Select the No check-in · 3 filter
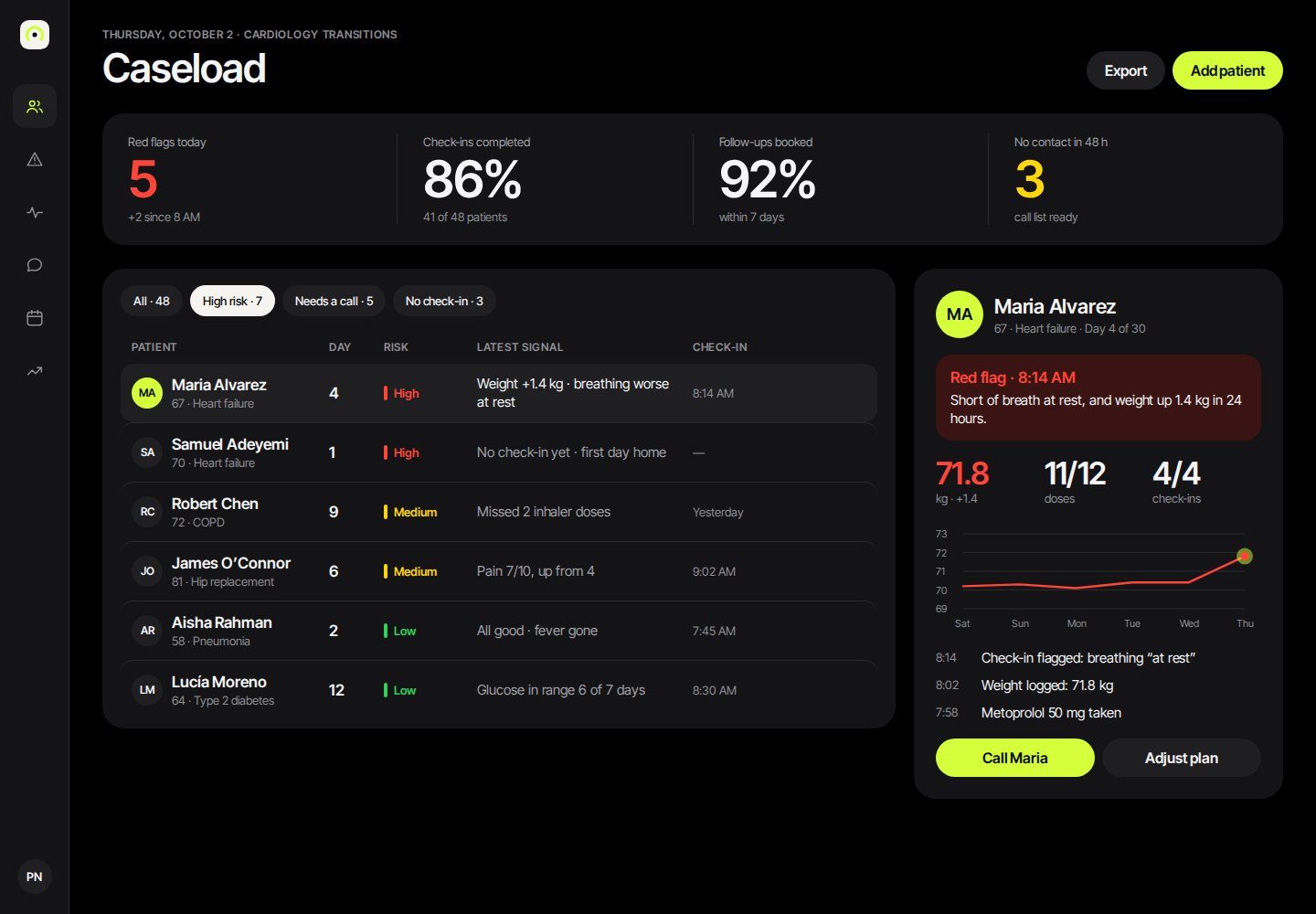Viewport: 1316px width, 914px height. point(444,301)
